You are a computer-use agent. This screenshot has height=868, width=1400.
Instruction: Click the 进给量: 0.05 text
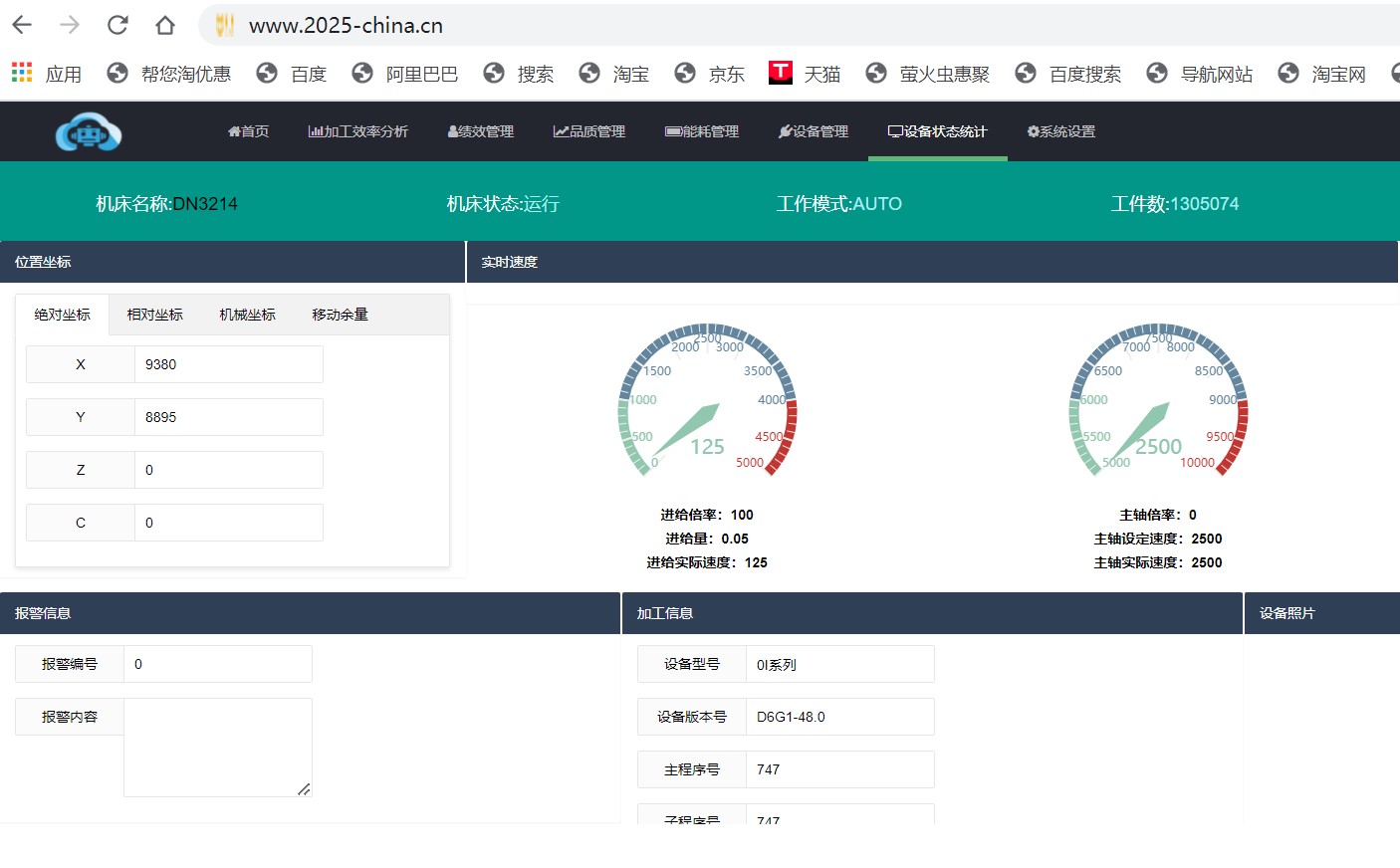707,539
